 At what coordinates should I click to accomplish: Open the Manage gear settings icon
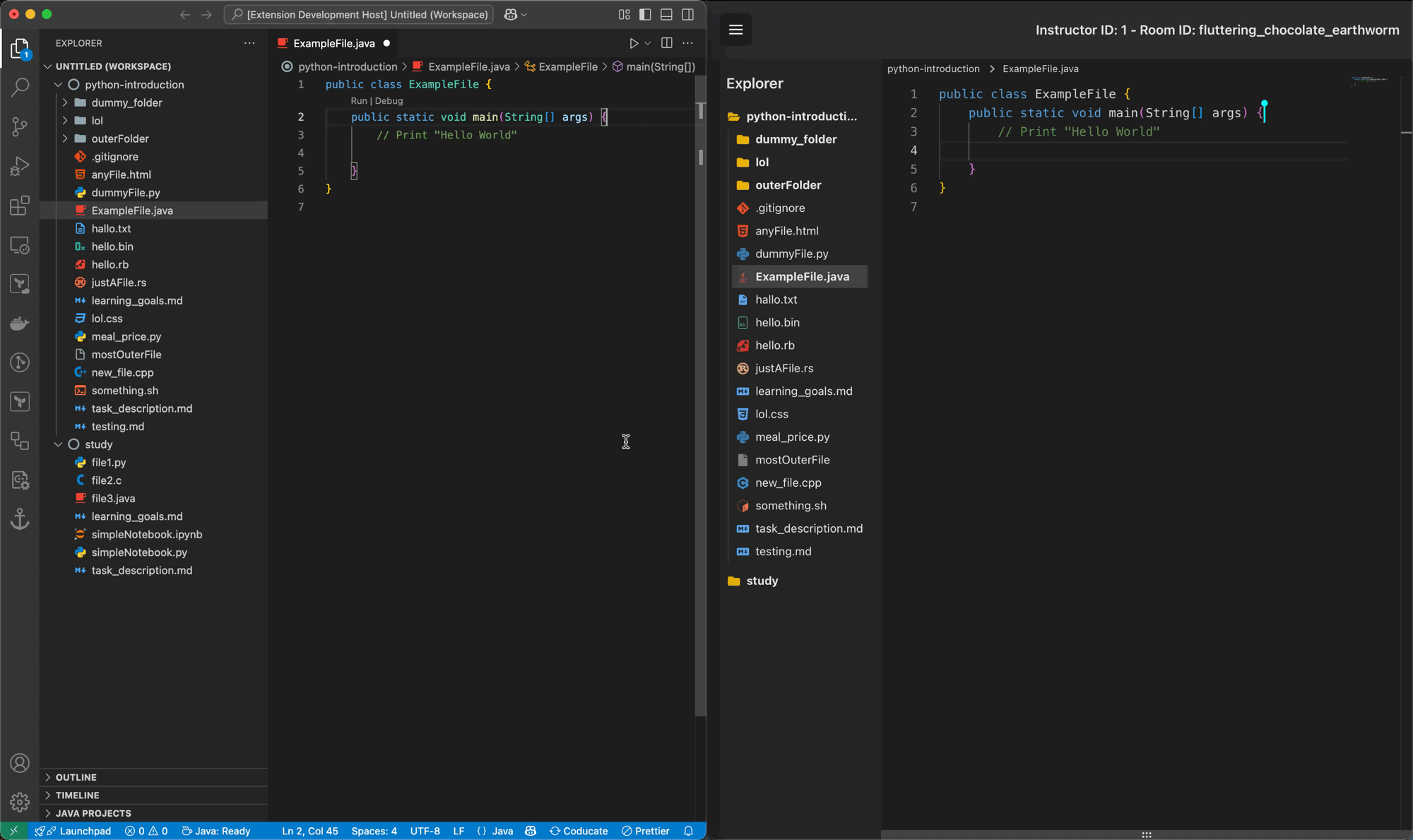point(20,802)
